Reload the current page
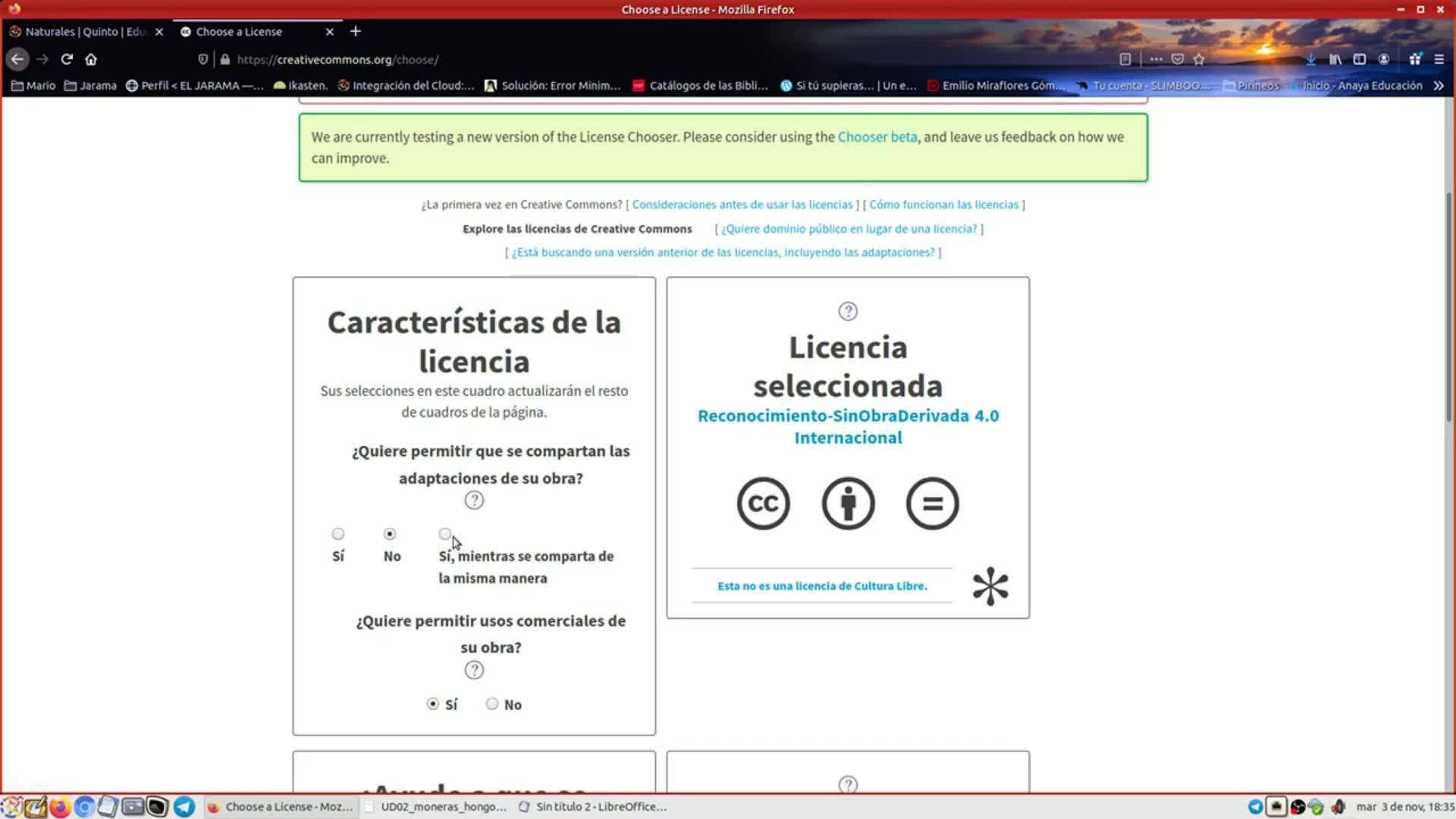This screenshot has height=819, width=1456. [67, 59]
